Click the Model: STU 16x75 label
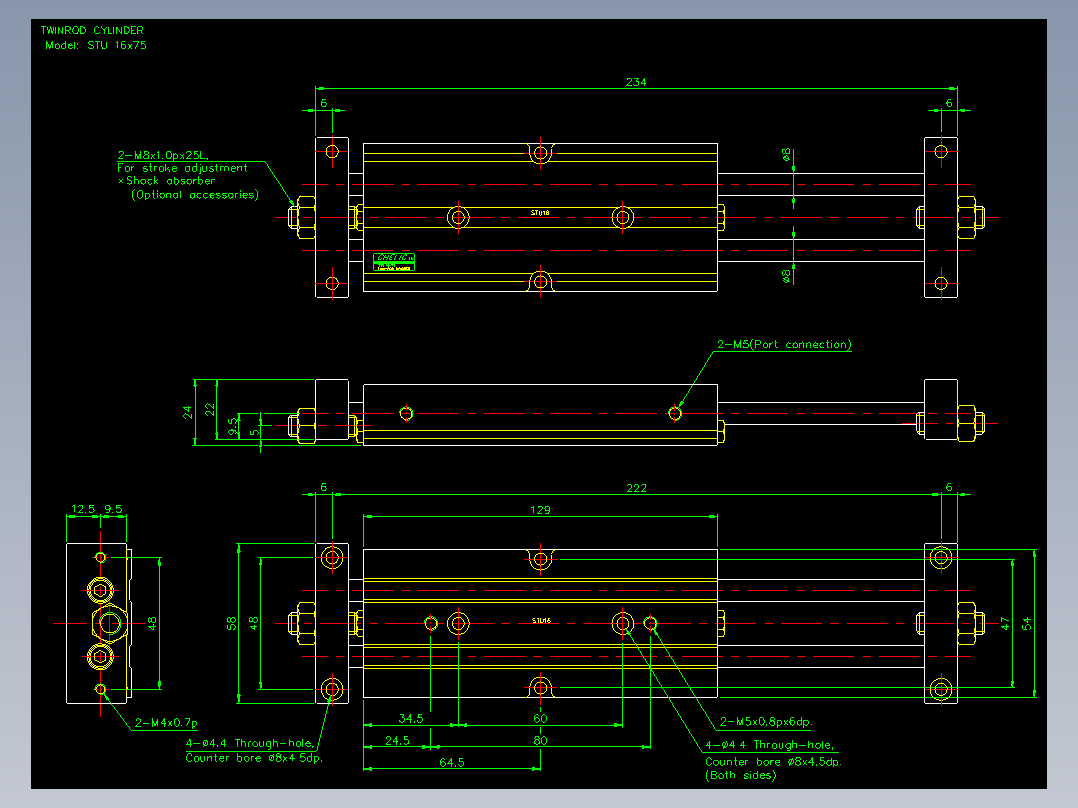1078x808 pixels. [x=96, y=45]
